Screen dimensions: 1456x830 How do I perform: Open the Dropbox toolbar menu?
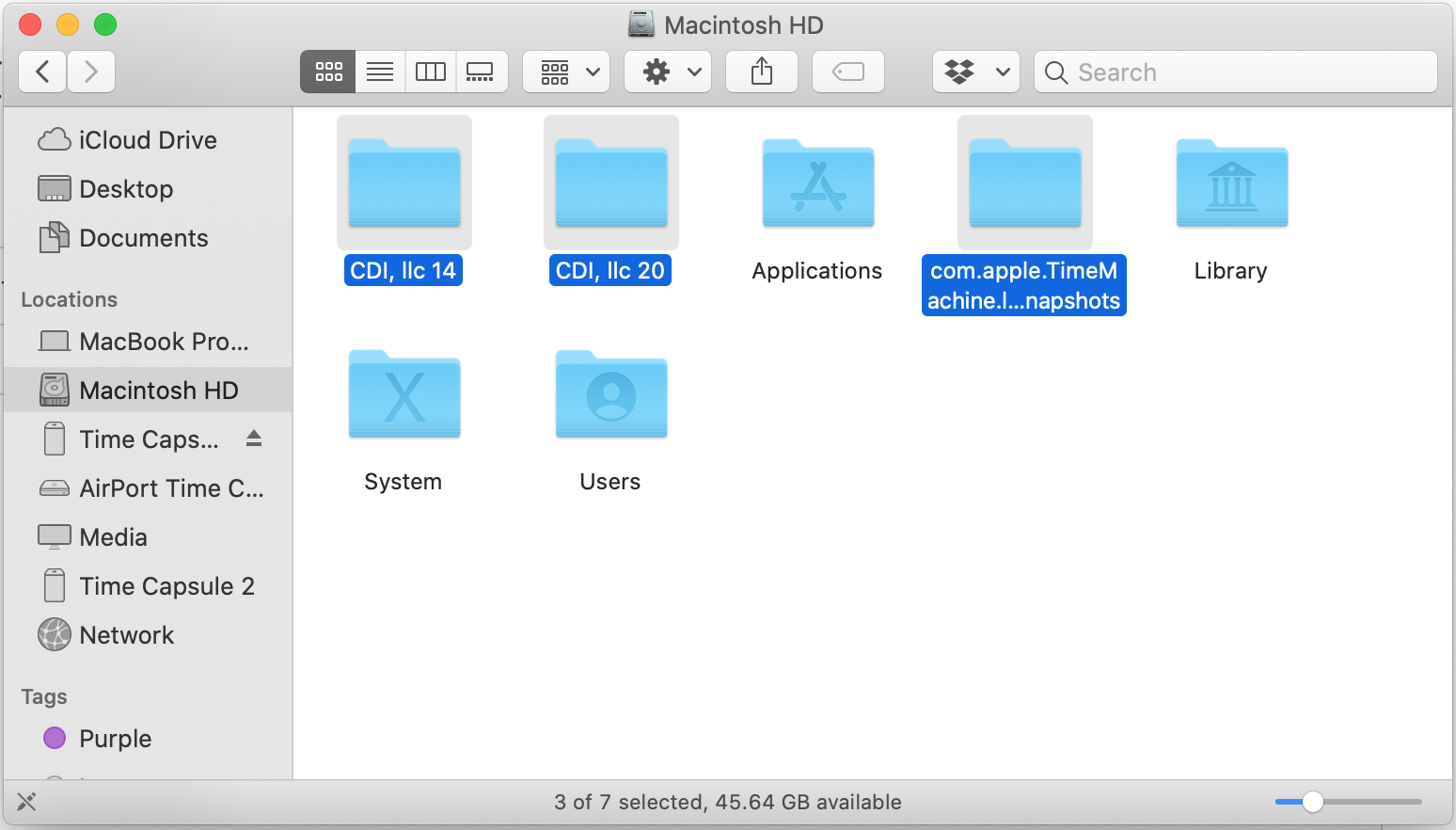click(x=976, y=72)
